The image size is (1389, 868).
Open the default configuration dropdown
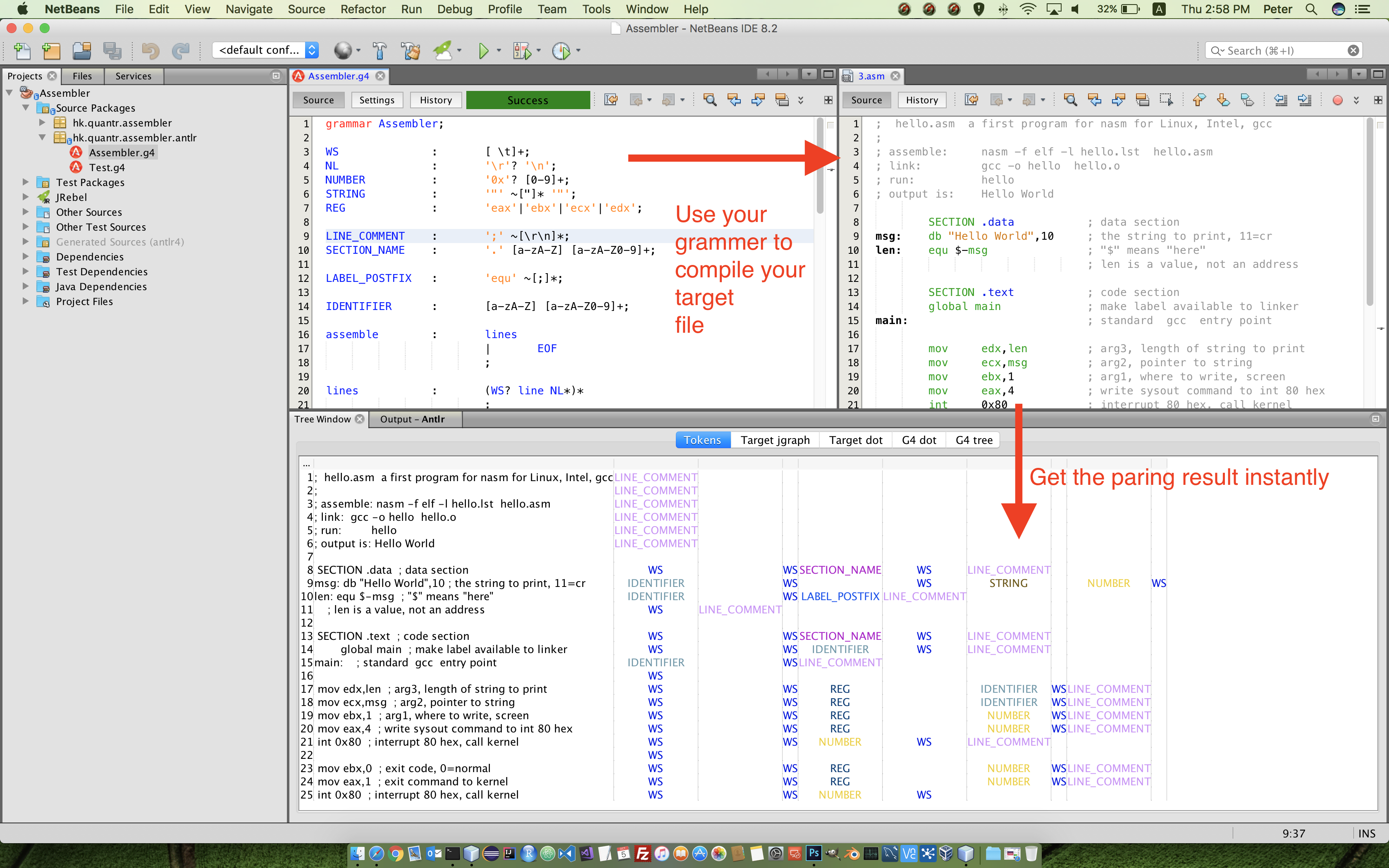tap(265, 50)
